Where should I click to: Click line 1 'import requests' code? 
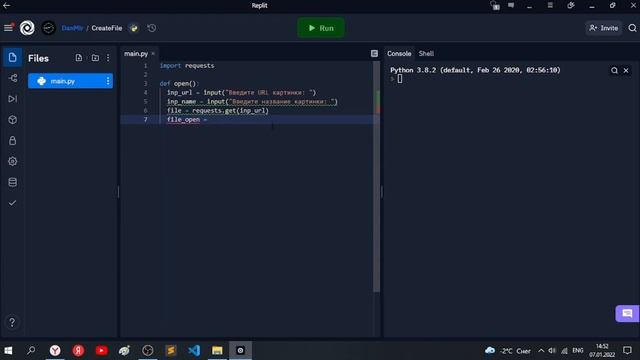tap(187, 65)
